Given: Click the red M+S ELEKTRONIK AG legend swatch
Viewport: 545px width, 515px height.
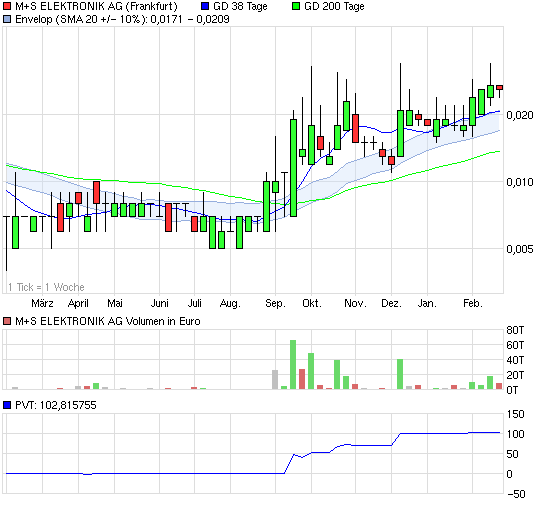Looking at the screenshot, I should 7,6.
